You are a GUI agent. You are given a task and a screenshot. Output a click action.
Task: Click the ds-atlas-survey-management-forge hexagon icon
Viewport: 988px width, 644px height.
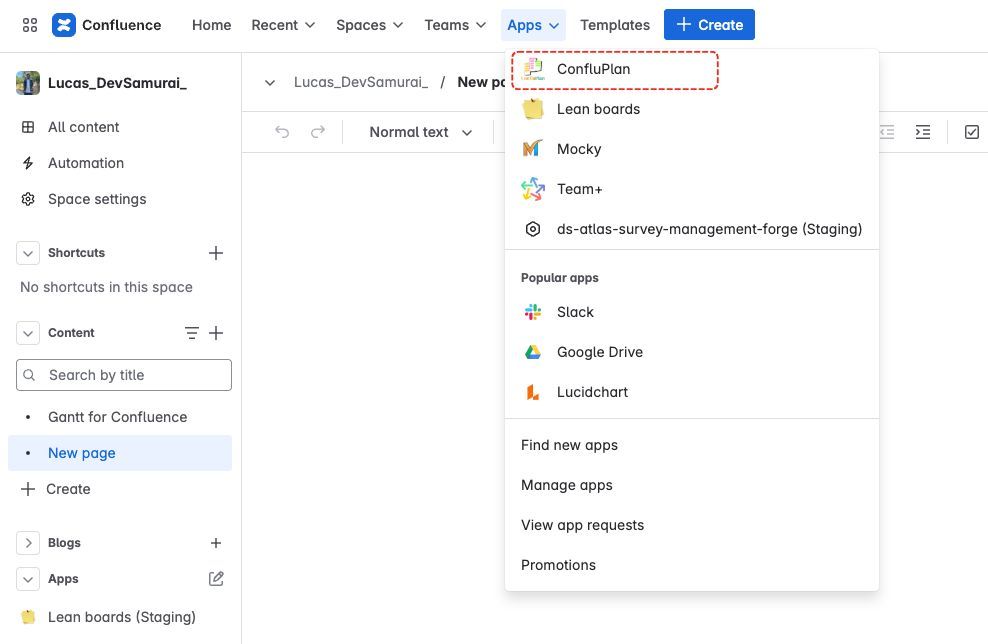click(x=533, y=229)
